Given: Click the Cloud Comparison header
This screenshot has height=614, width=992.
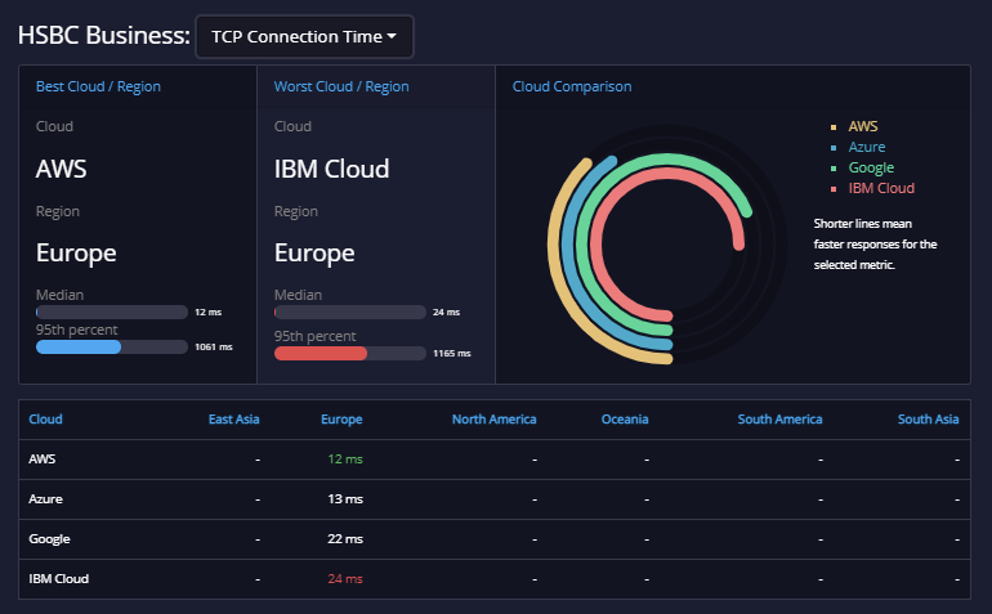Looking at the screenshot, I should [572, 87].
